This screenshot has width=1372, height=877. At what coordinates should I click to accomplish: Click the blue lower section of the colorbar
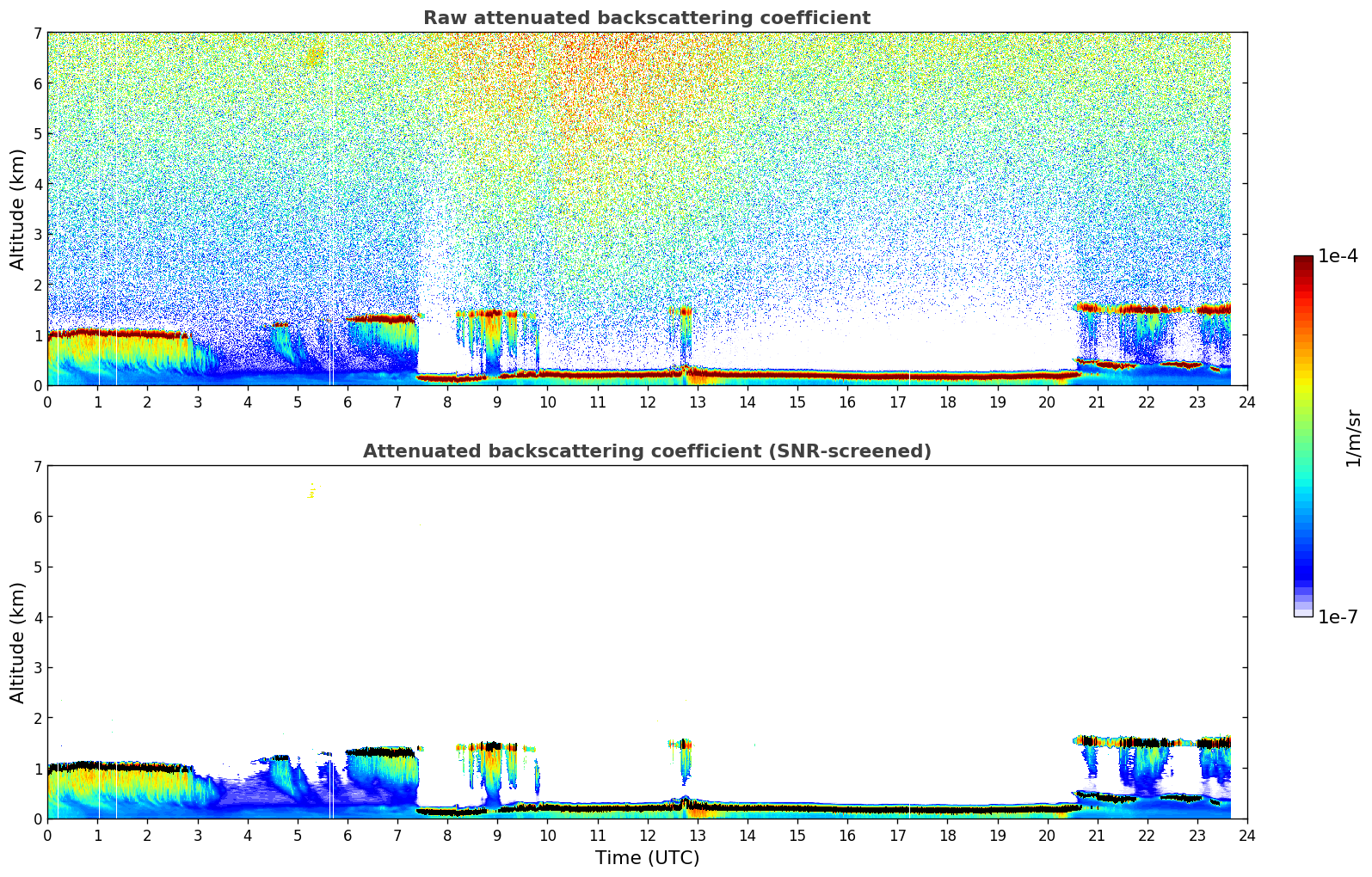(x=1303, y=559)
